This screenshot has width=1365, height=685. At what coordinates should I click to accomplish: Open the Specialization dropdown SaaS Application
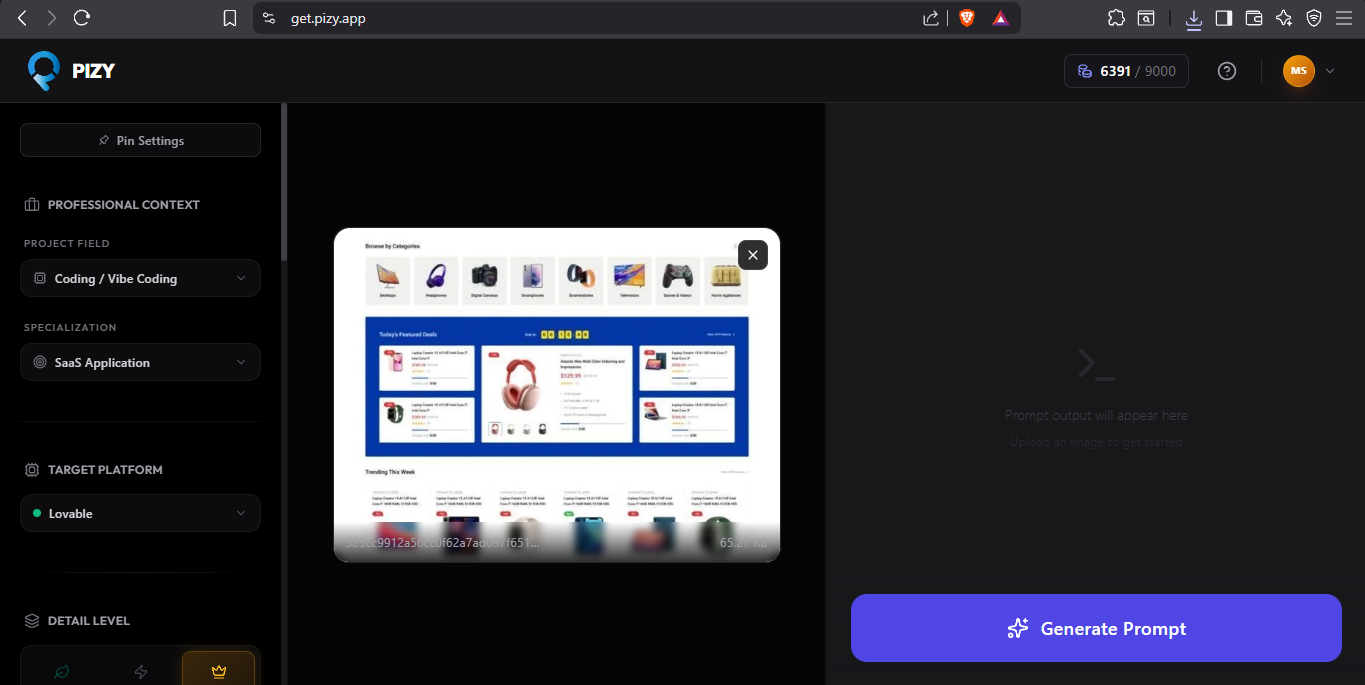[x=140, y=362]
